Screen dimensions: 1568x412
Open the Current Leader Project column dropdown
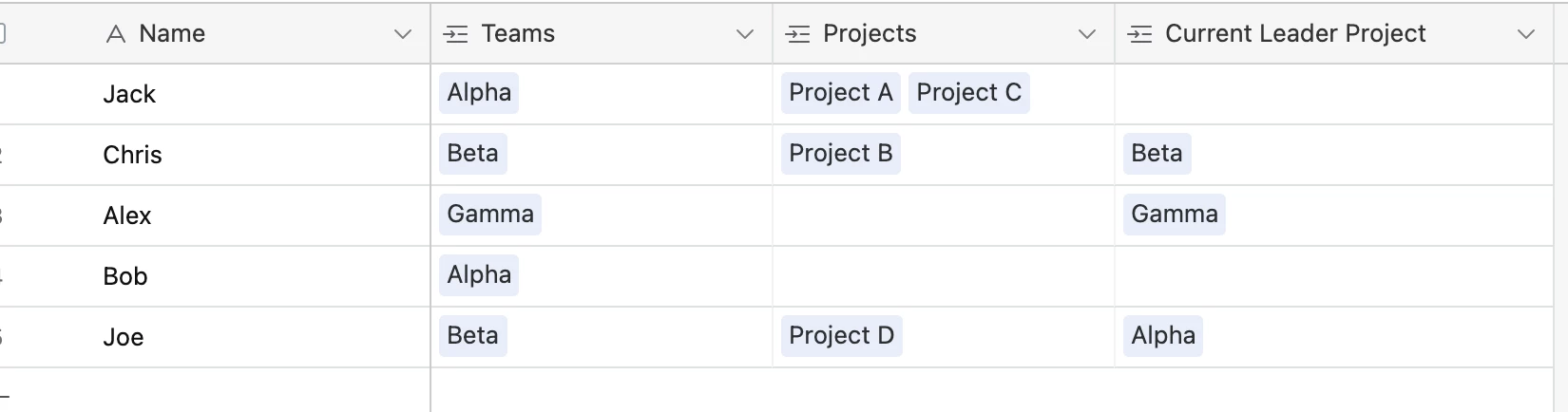point(1526,34)
